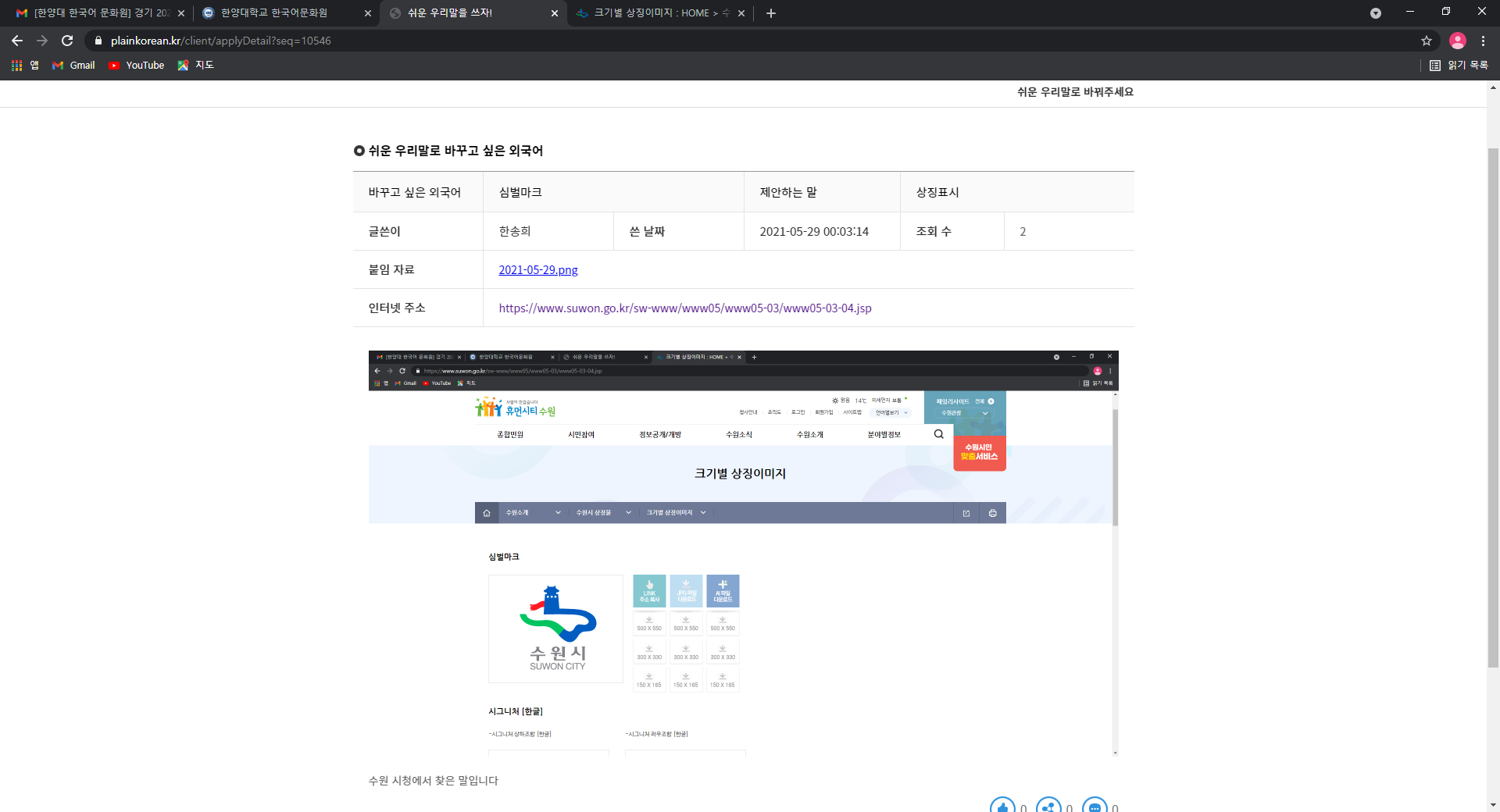The image size is (1500, 812).
Task: Click the comment speech bubble icon
Action: [x=1095, y=807]
